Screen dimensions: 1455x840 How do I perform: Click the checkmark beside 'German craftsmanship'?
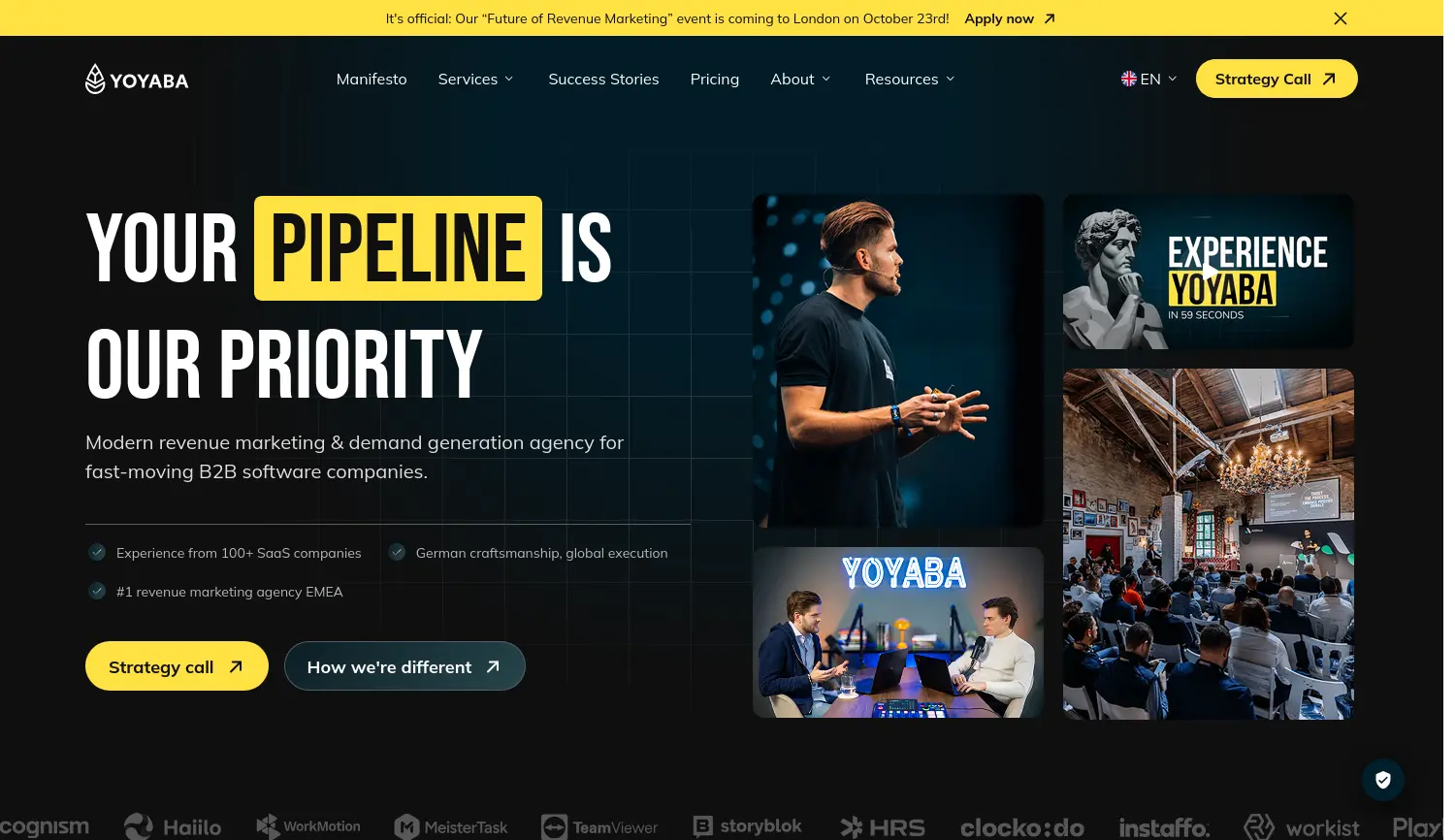pyautogui.click(x=397, y=551)
